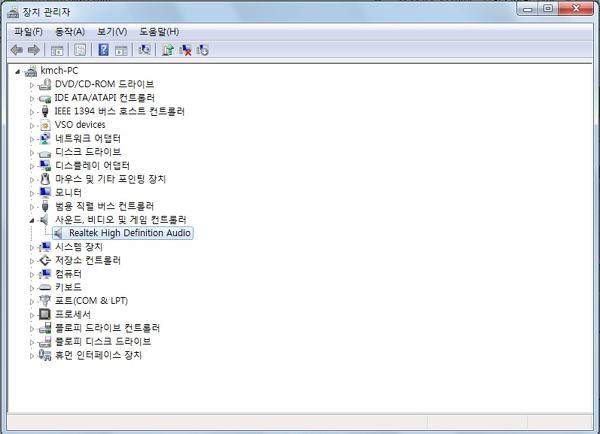Click the speaker icon of Realtek High Definition Audio

[58, 233]
